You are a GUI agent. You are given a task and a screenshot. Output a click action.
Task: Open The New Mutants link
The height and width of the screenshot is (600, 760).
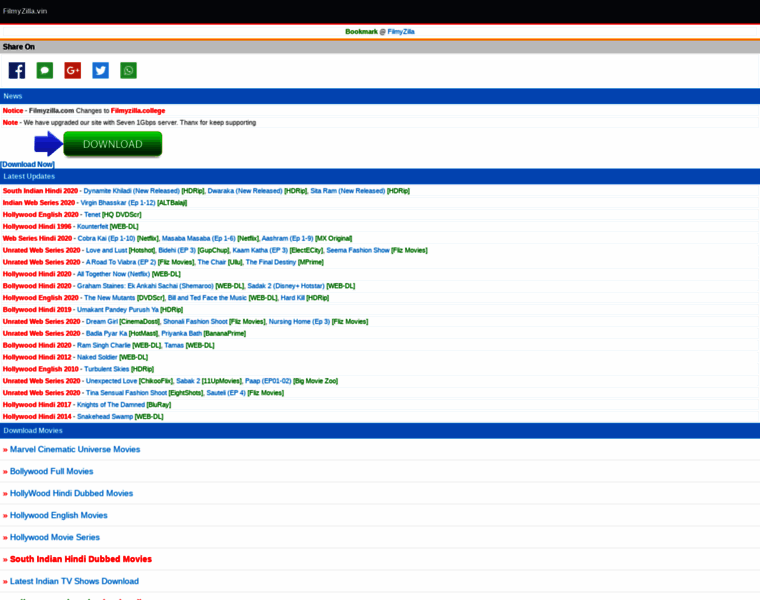pos(110,298)
